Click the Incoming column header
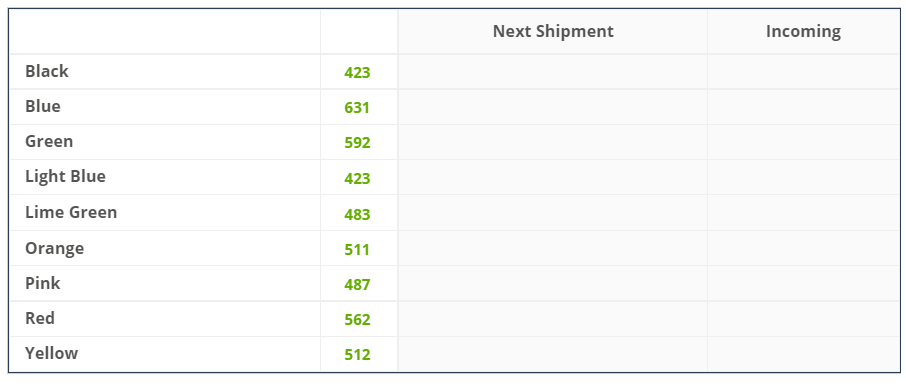The height and width of the screenshot is (390, 906). (x=803, y=31)
